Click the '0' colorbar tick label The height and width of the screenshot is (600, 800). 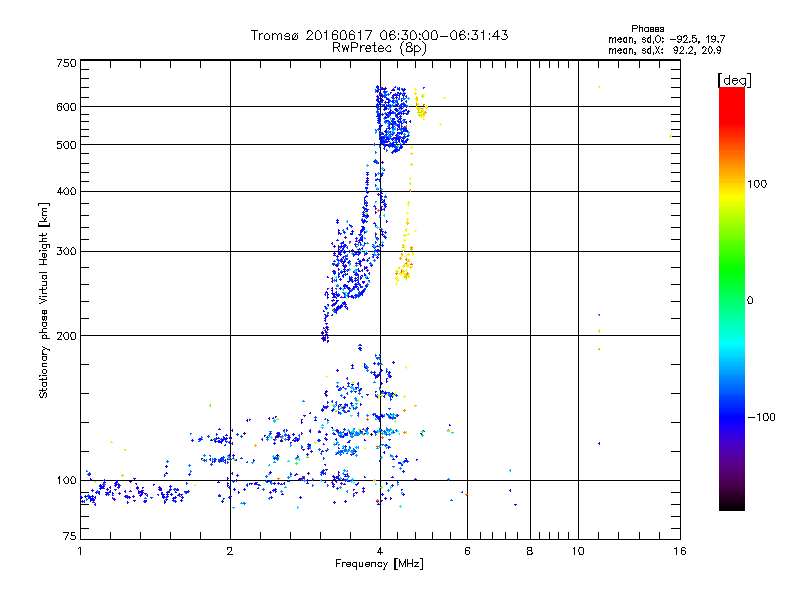(749, 301)
